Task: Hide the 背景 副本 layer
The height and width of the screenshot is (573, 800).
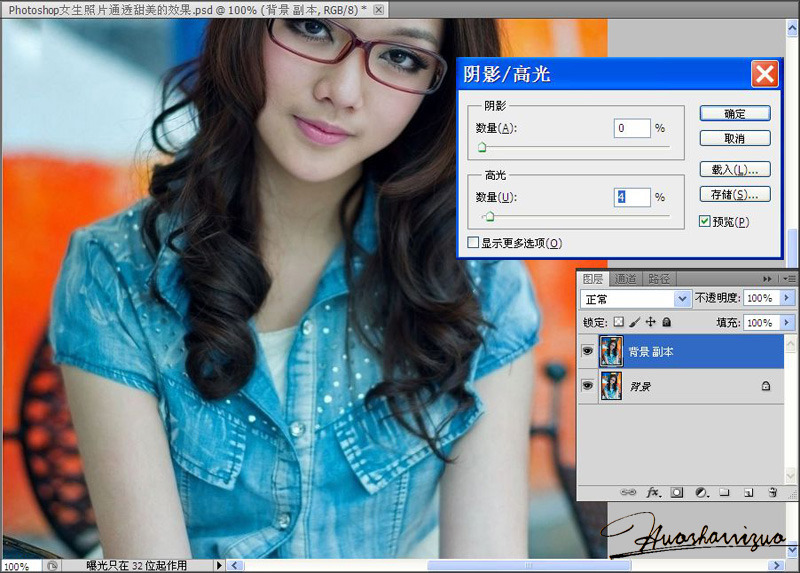Action: coord(587,351)
